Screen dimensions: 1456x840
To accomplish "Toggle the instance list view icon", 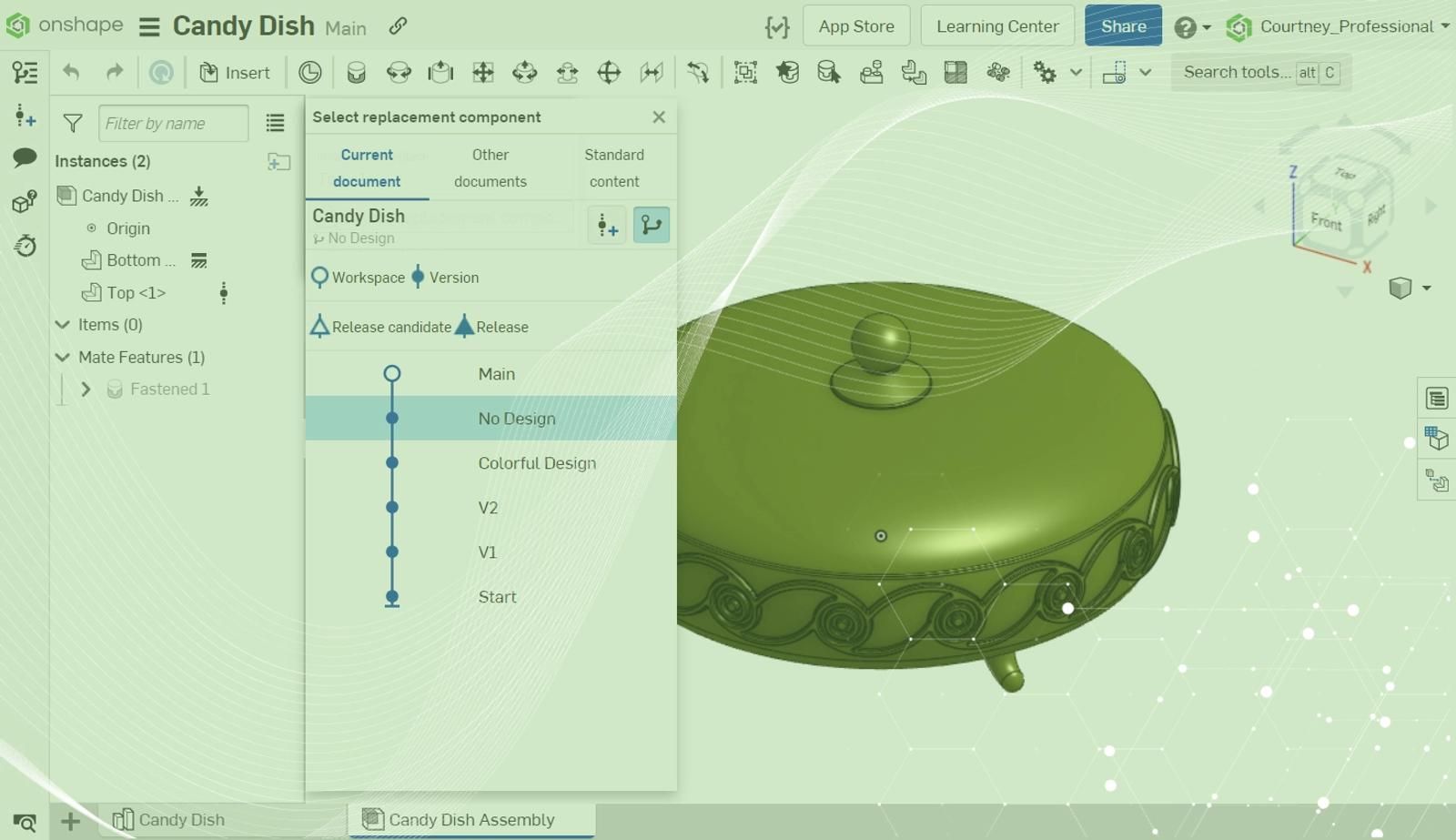I will point(275,123).
